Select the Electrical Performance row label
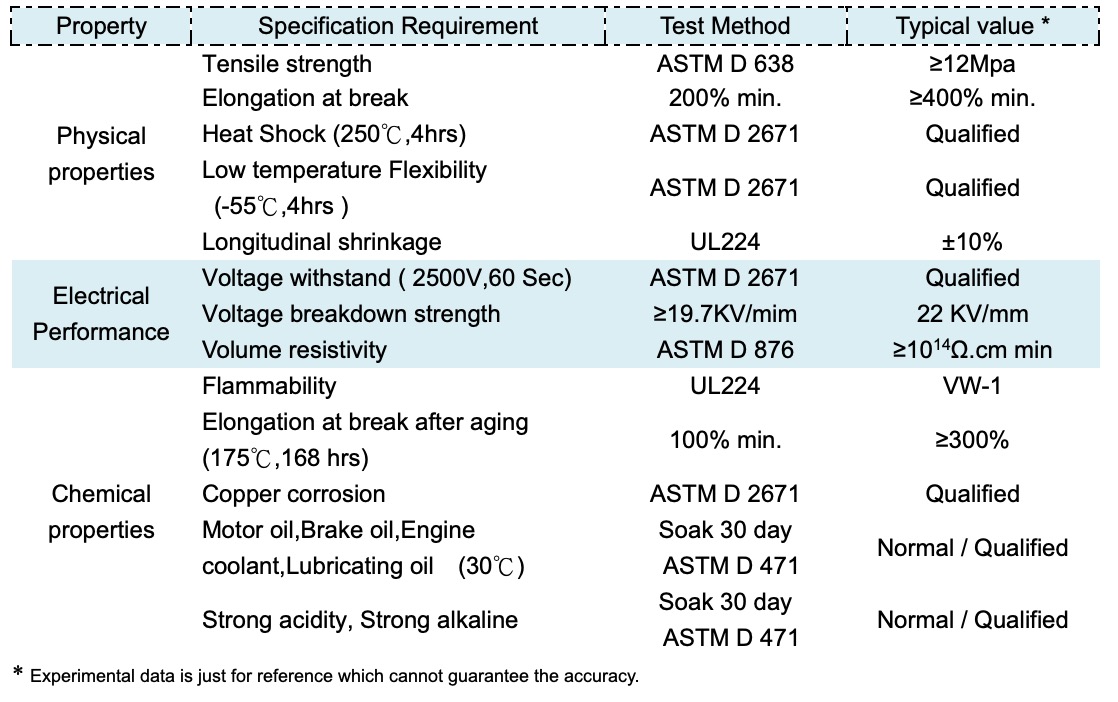The image size is (1118, 702). [x=101, y=314]
